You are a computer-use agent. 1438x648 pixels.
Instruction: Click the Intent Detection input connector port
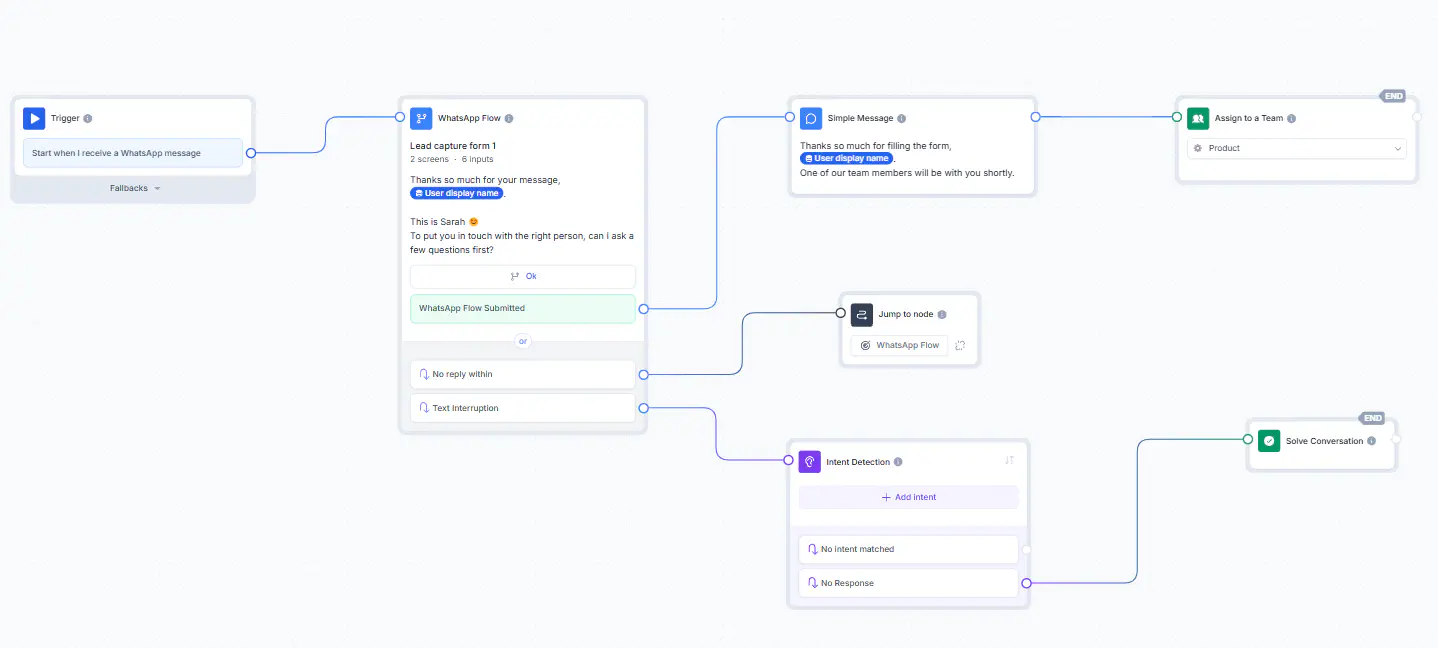click(x=789, y=460)
